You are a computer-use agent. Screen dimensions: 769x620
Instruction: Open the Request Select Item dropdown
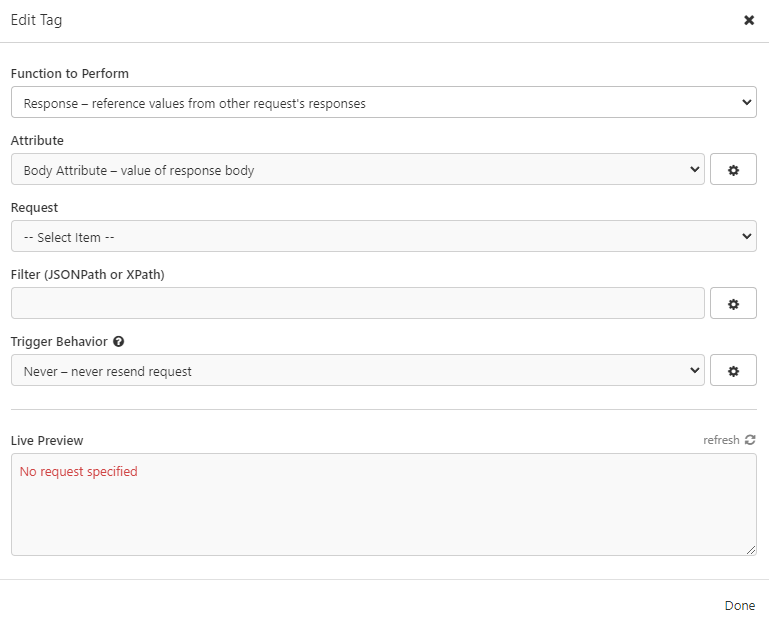[384, 236]
